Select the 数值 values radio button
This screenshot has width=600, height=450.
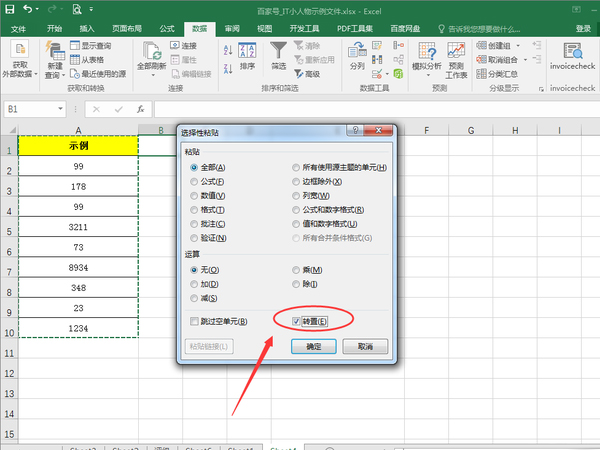[195, 196]
